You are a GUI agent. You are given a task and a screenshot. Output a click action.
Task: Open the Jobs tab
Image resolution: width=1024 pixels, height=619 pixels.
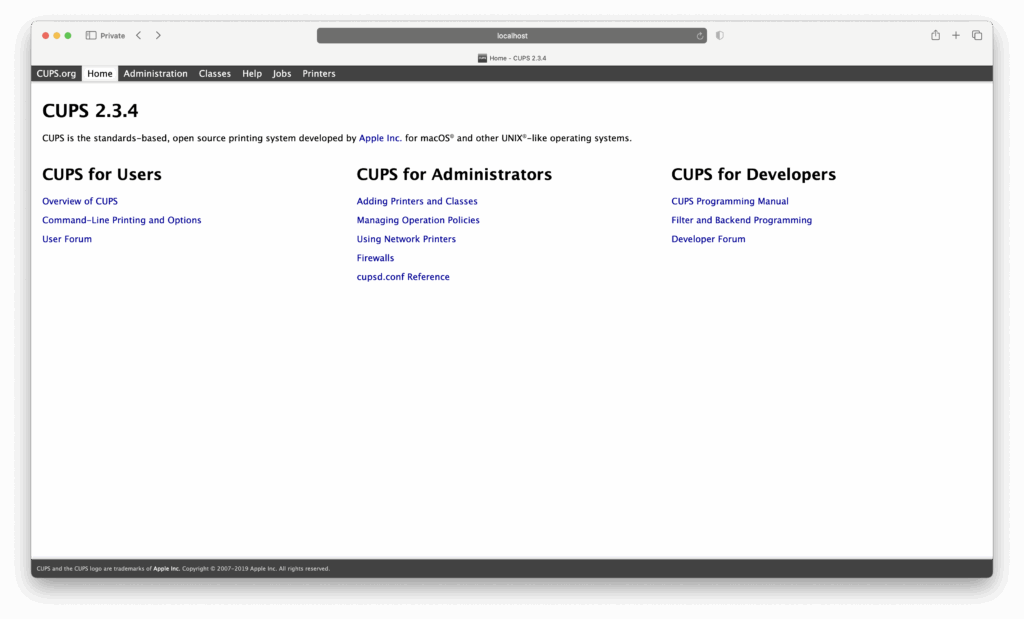pyautogui.click(x=282, y=74)
